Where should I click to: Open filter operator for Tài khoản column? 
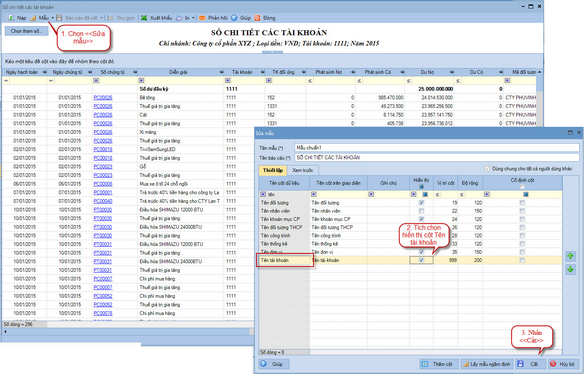(228, 80)
